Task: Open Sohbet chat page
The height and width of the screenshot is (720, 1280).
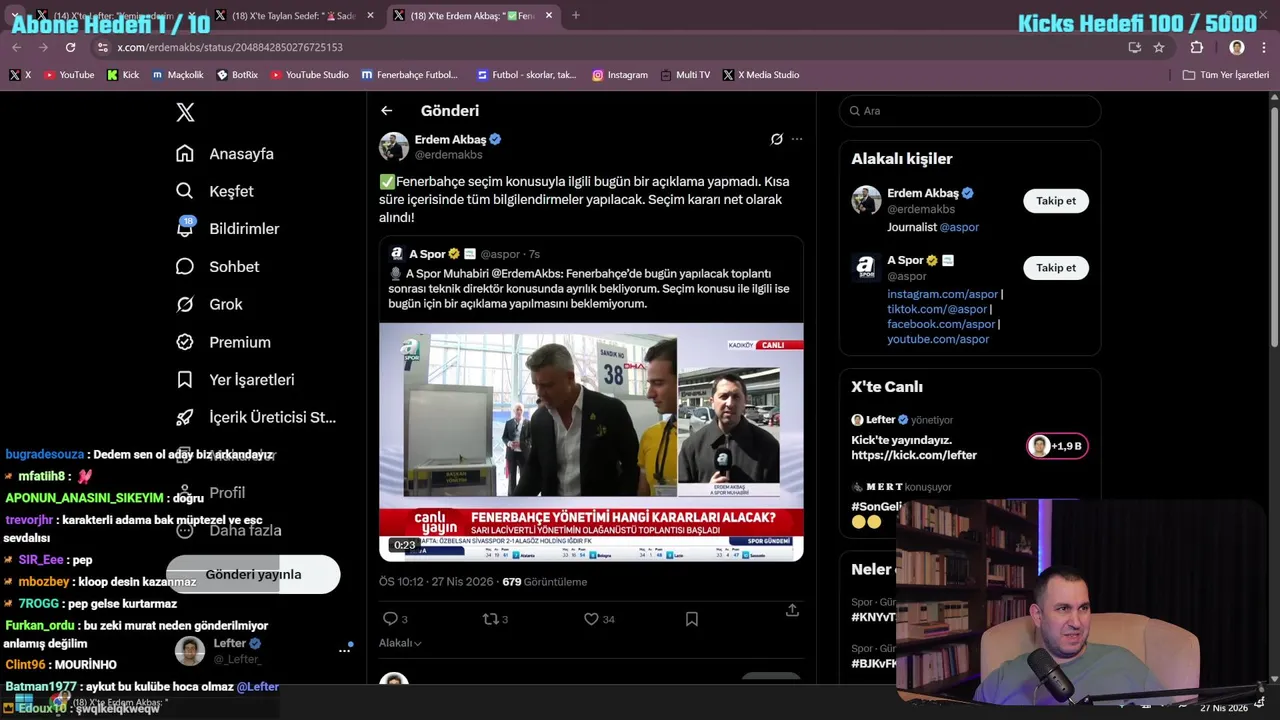Action: (218, 267)
